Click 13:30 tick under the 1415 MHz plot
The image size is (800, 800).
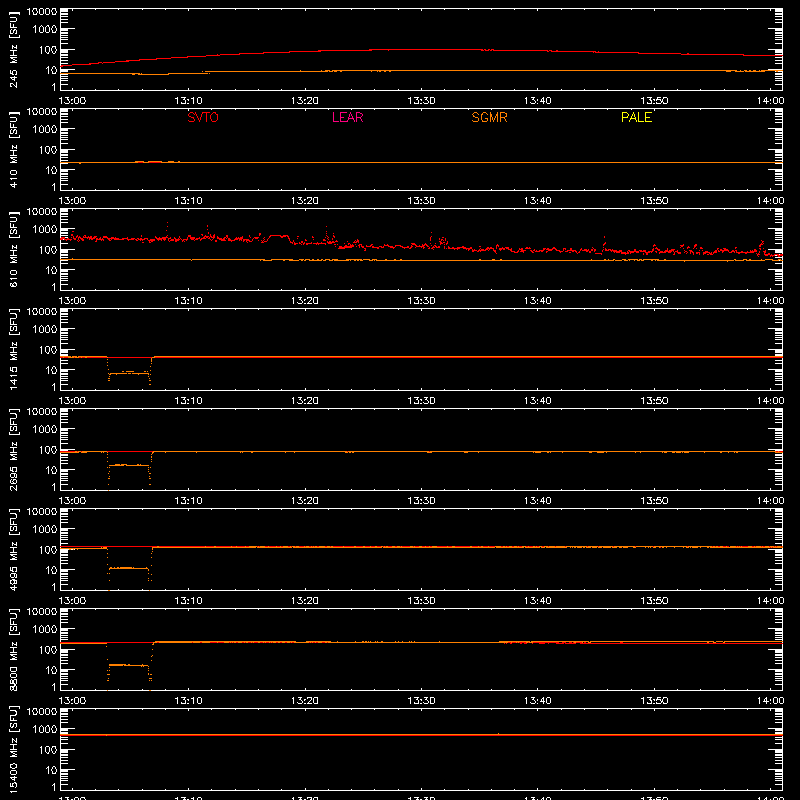[x=421, y=401]
